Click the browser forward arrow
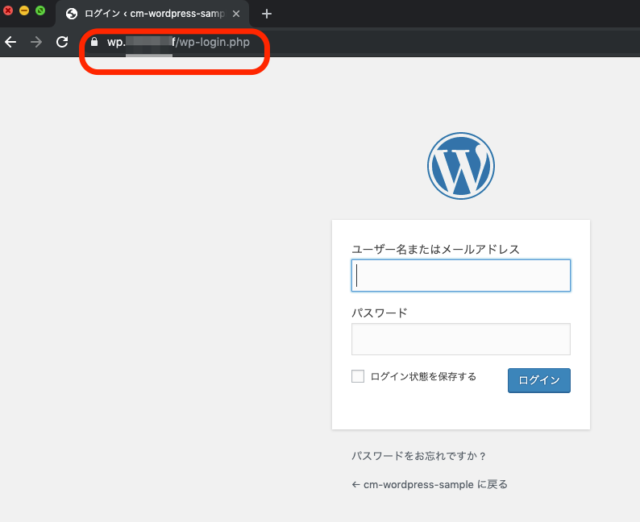 click(x=36, y=42)
